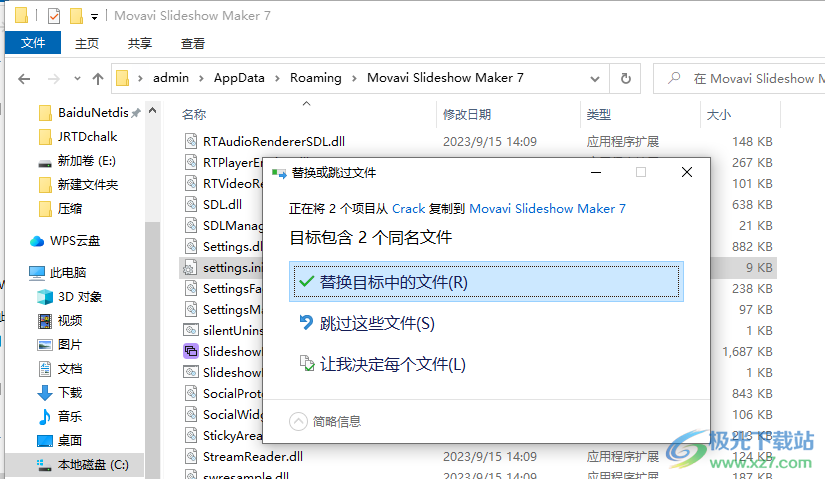Image resolution: width=825 pixels, height=479 pixels.
Task: Select BaiduNetdis folder in sidebar
Action: click(x=93, y=113)
